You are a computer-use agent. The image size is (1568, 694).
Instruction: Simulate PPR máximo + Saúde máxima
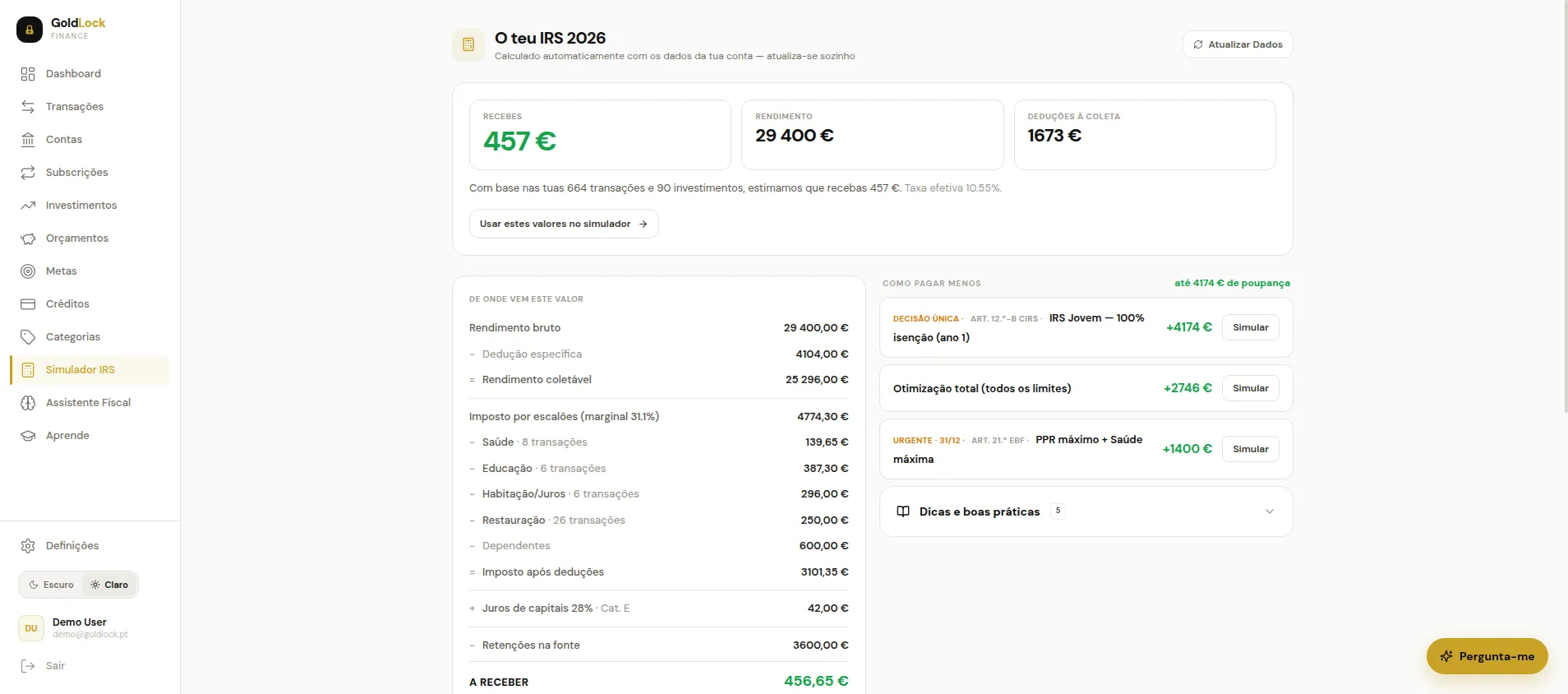click(1251, 449)
